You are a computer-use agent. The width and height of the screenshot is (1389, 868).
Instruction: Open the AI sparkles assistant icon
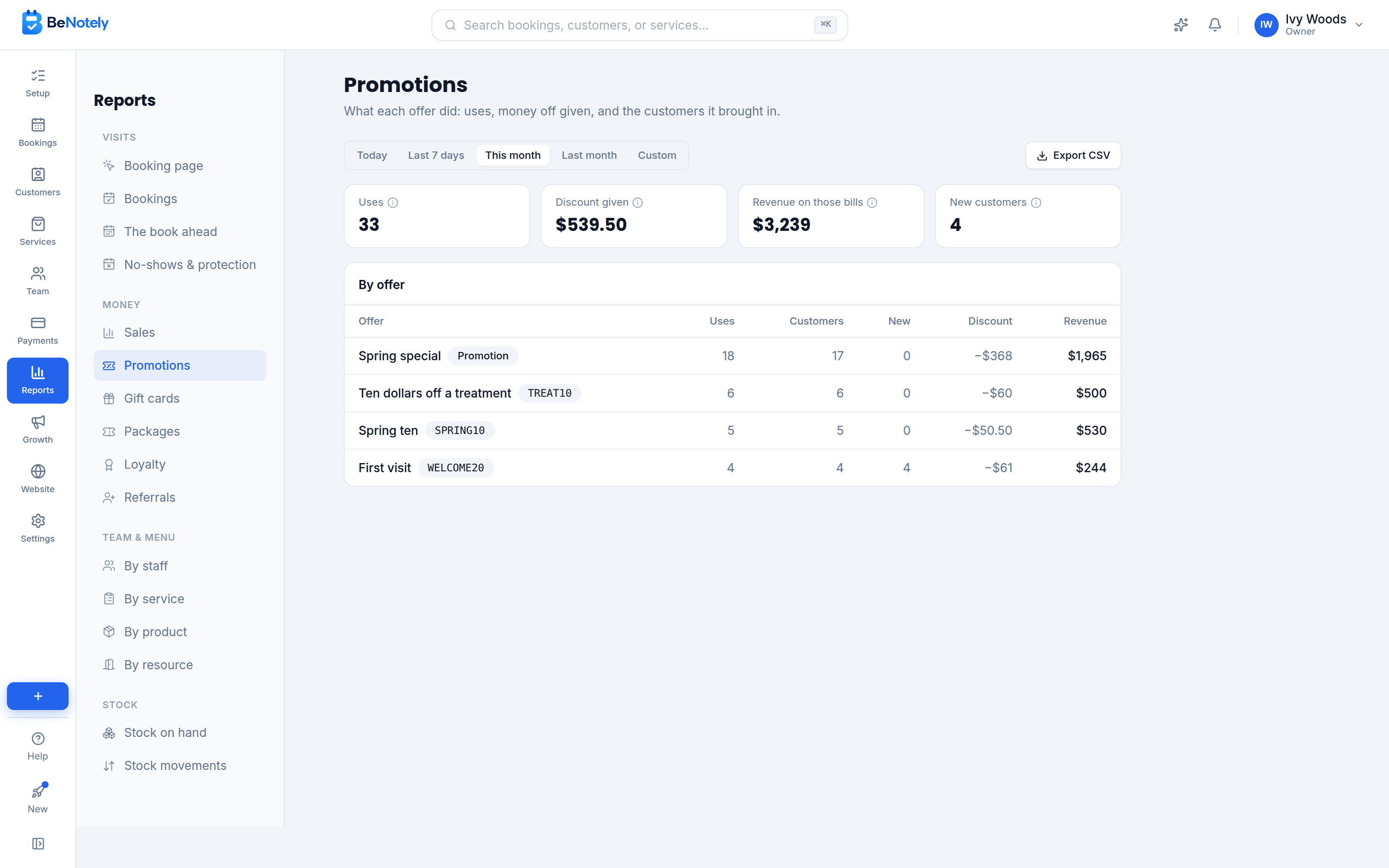pyautogui.click(x=1181, y=25)
